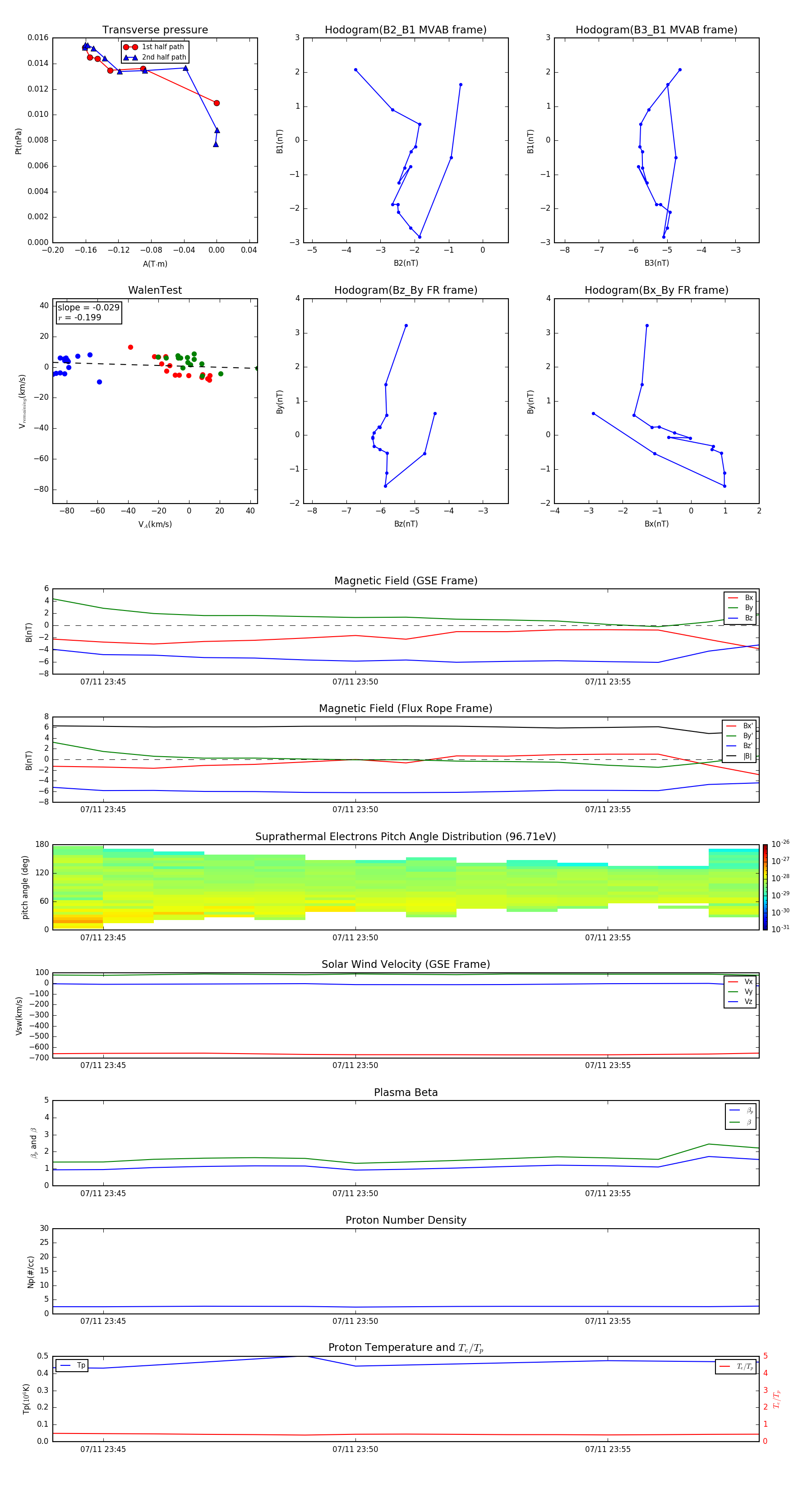This screenshot has height=1489, width=812.
Task: Select By' in the Flux Rope legend
Action: (739, 736)
